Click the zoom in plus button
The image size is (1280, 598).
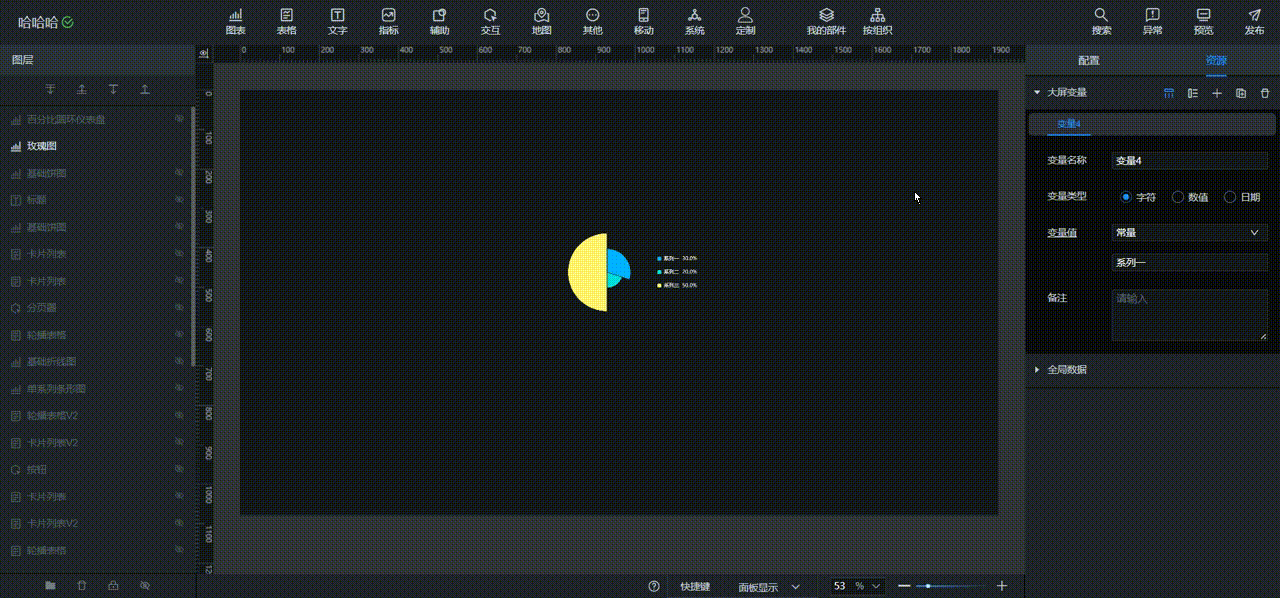[x=1002, y=586]
